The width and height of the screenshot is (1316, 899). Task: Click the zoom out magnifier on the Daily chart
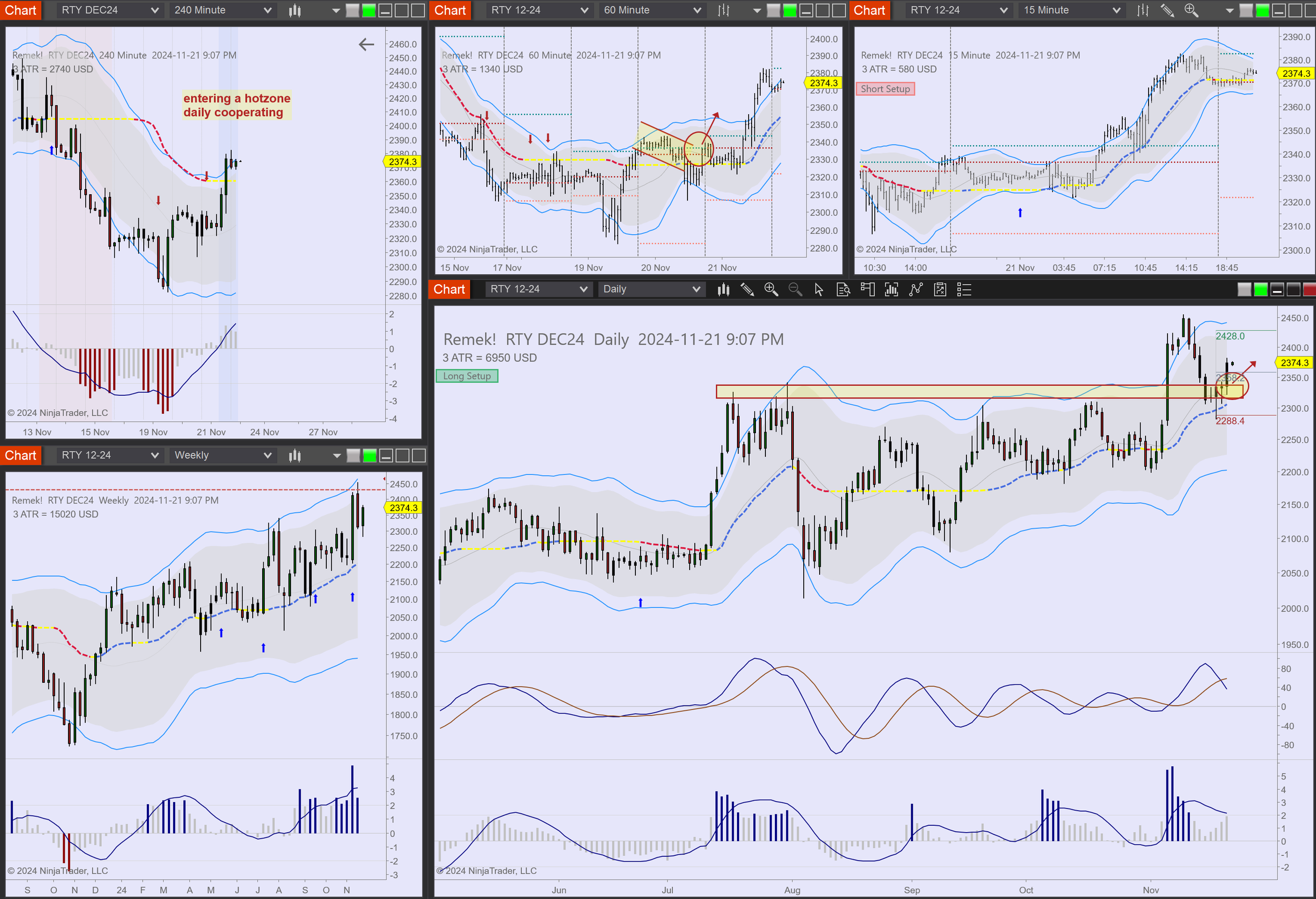point(795,290)
